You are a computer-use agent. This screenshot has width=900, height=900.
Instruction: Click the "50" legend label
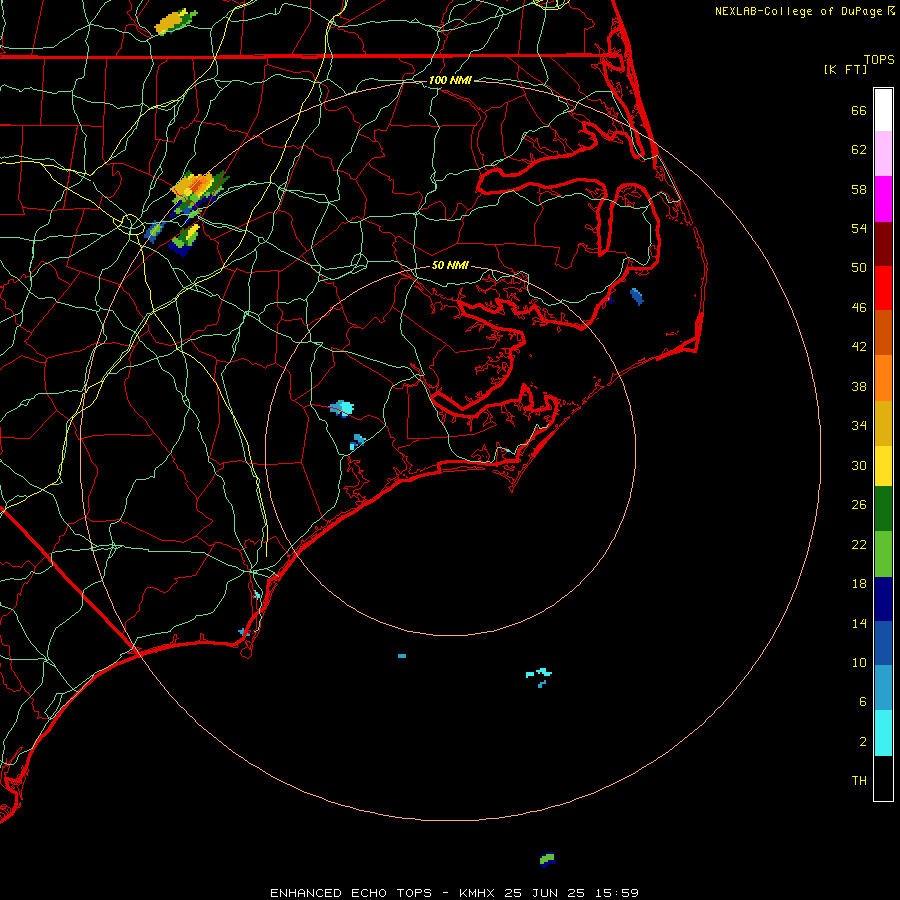pos(859,268)
